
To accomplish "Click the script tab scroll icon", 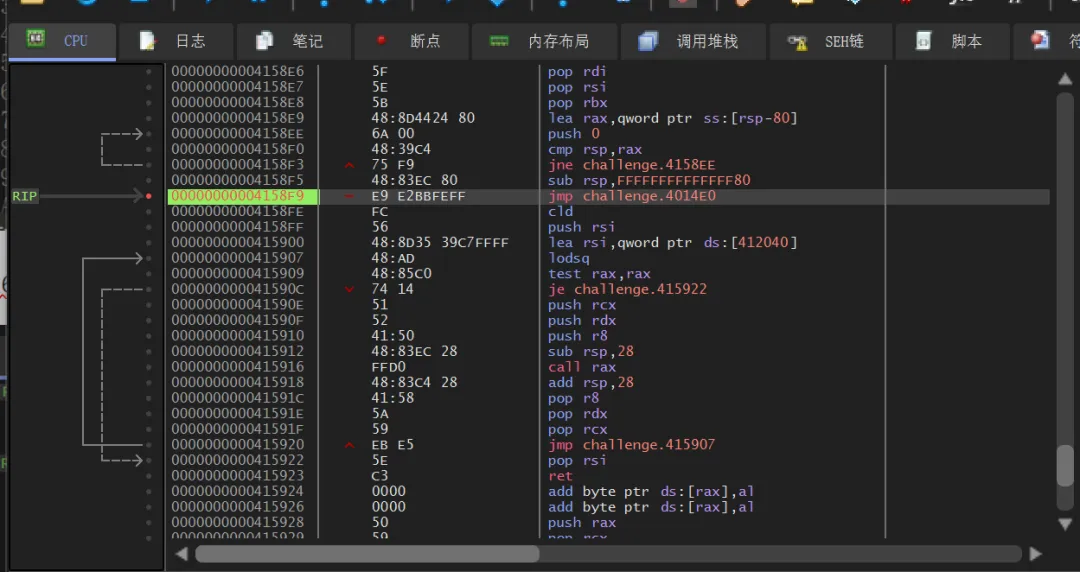I will 923,41.
